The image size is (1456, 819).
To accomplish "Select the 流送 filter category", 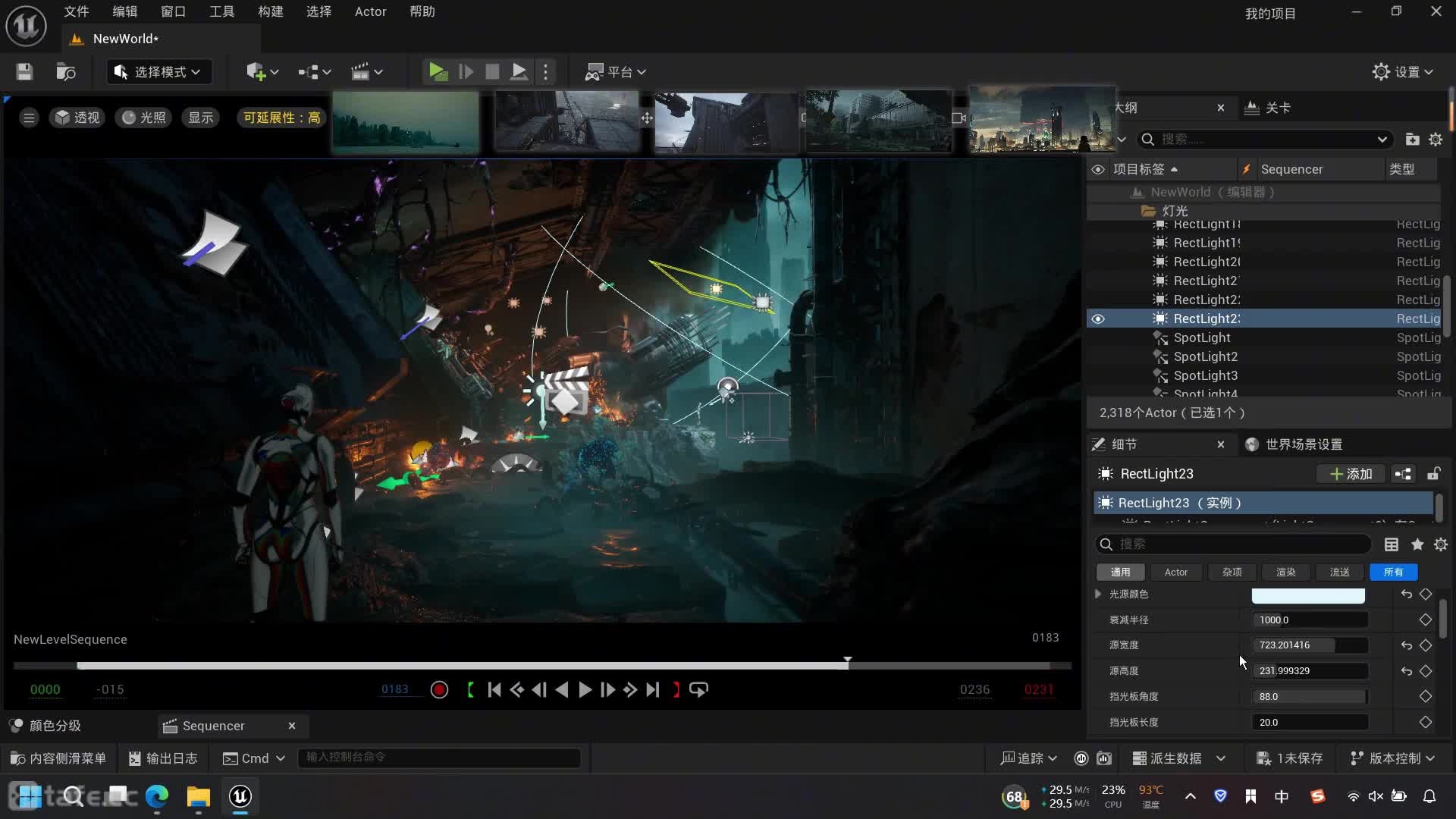I will (x=1340, y=573).
